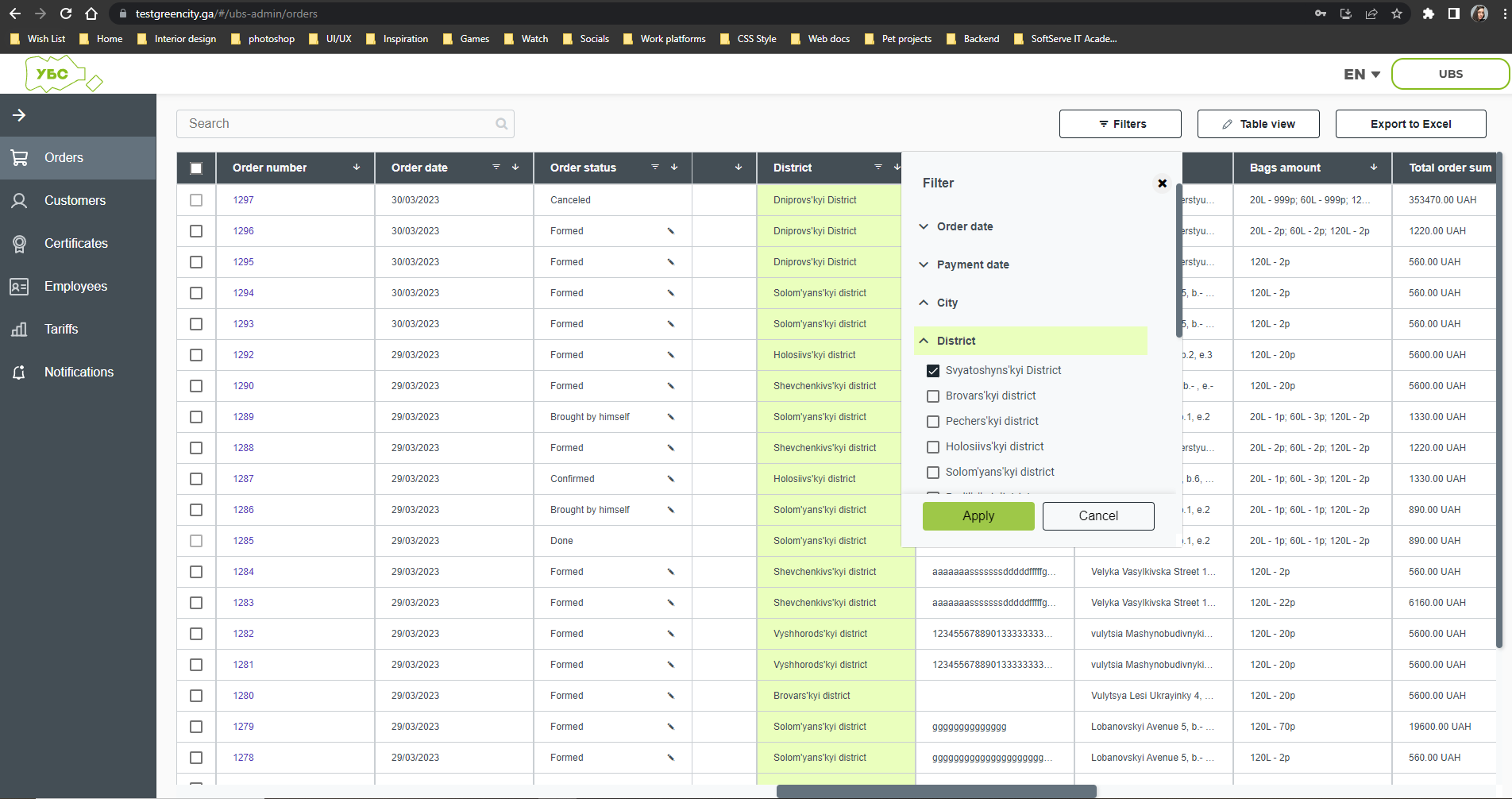Viewport: 1512px width, 799px height.
Task: Open Tariffs using the bar chart icon
Action: tap(19, 329)
